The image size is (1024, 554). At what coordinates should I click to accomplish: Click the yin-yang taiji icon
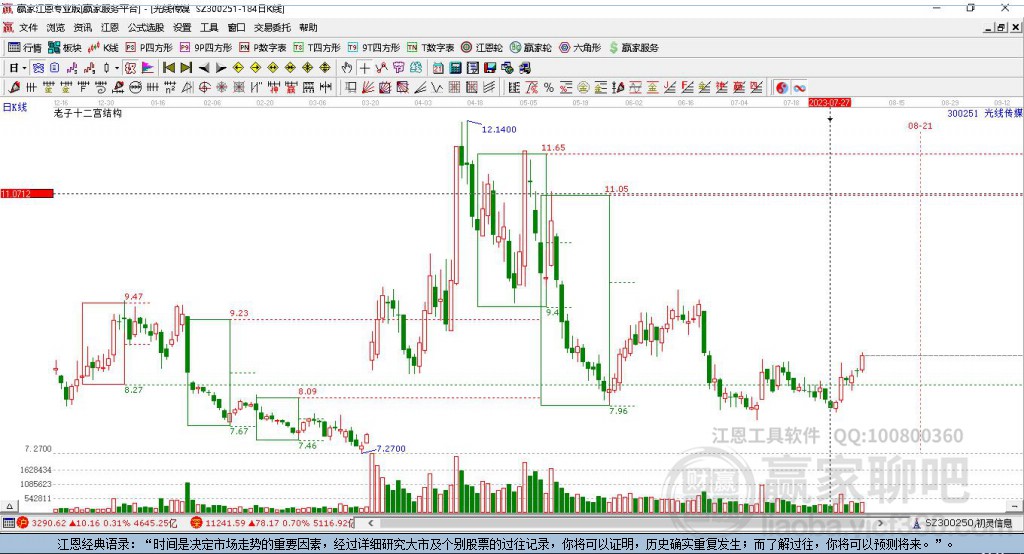click(x=782, y=88)
